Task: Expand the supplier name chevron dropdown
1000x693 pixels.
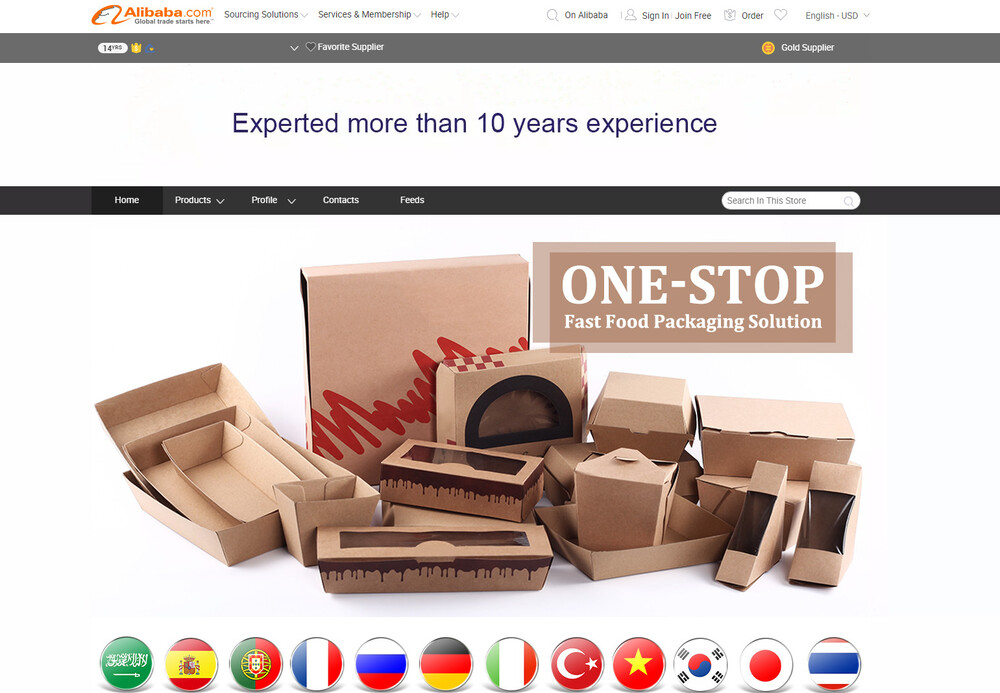Action: pos(294,48)
